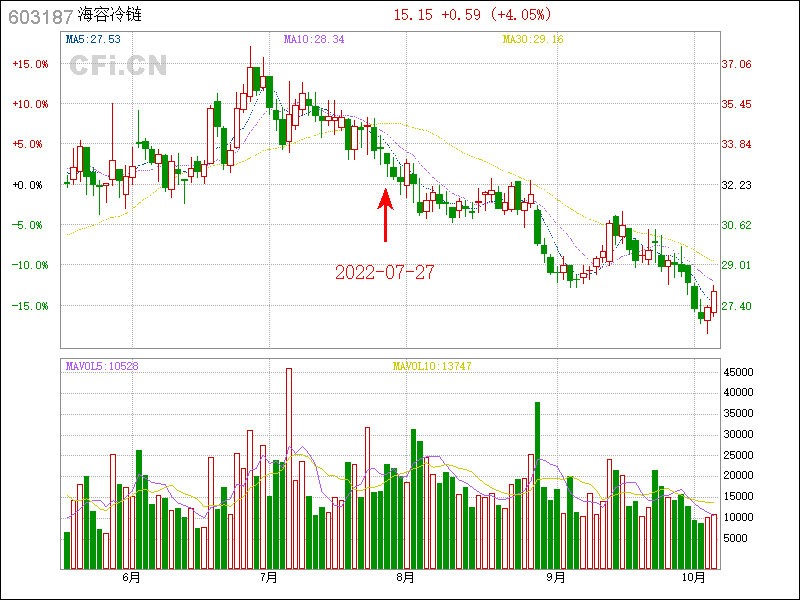Click the tallest red volume bar reaching 45000
The width and height of the screenshot is (800, 600).
coord(289,468)
